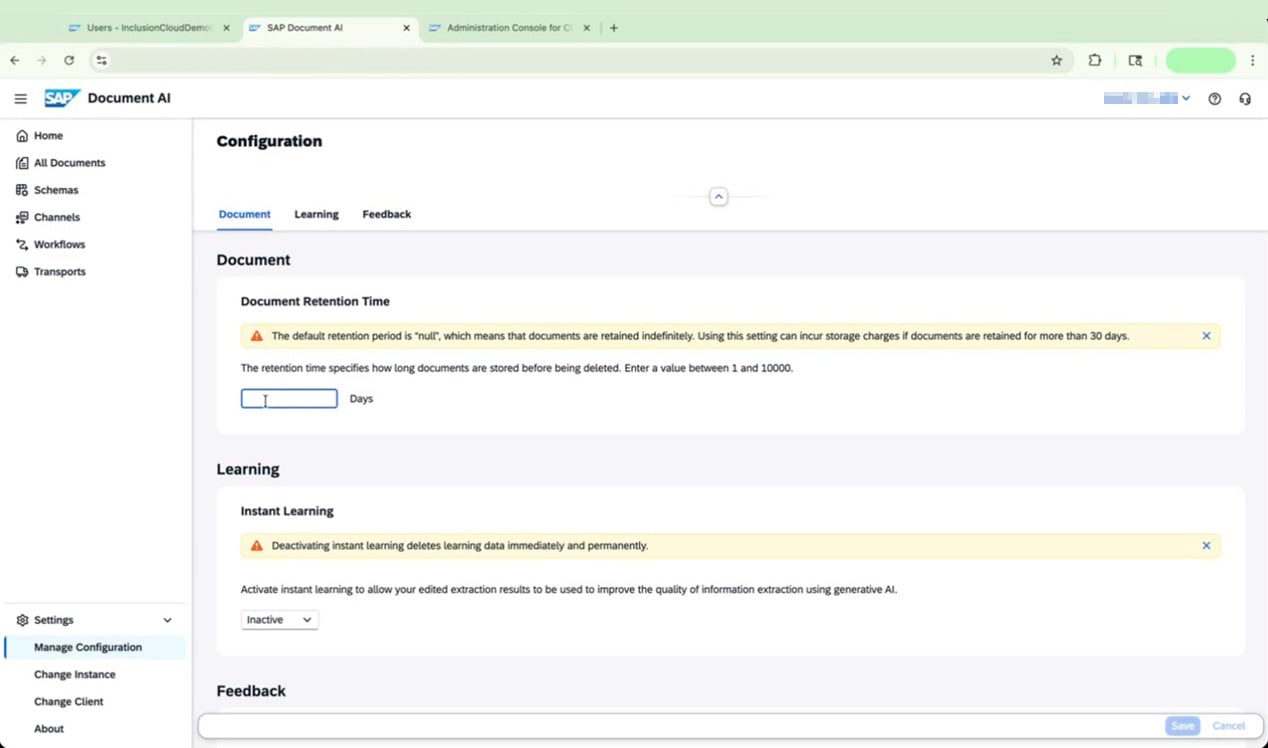
Task: Open the support headset icon
Action: click(x=1245, y=99)
